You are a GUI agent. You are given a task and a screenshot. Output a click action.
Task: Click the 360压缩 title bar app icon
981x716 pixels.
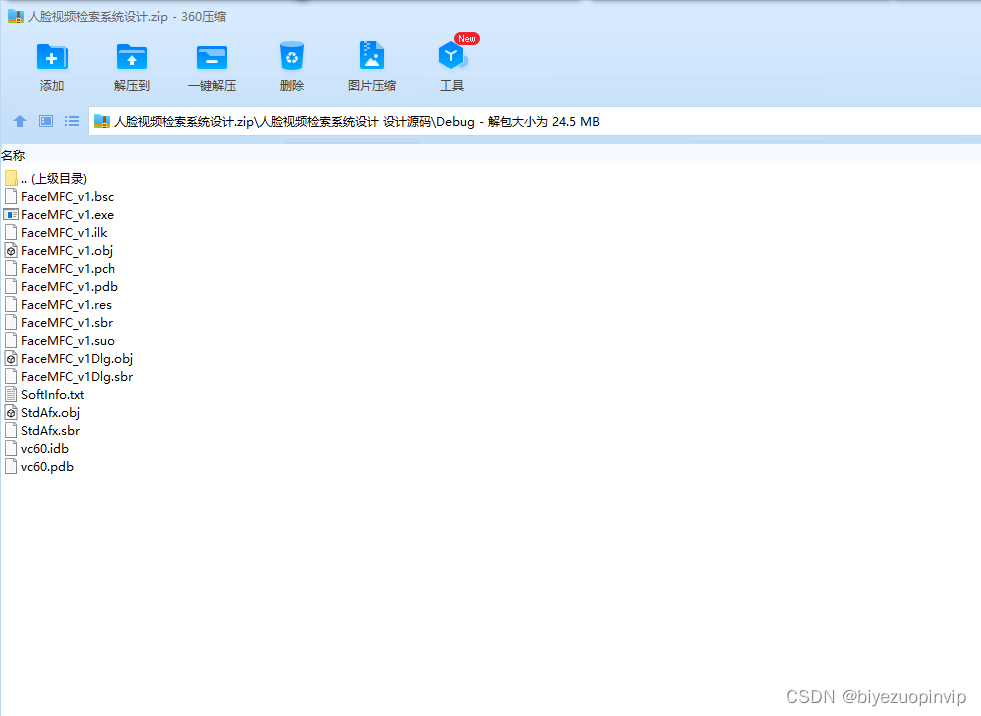tap(16, 16)
